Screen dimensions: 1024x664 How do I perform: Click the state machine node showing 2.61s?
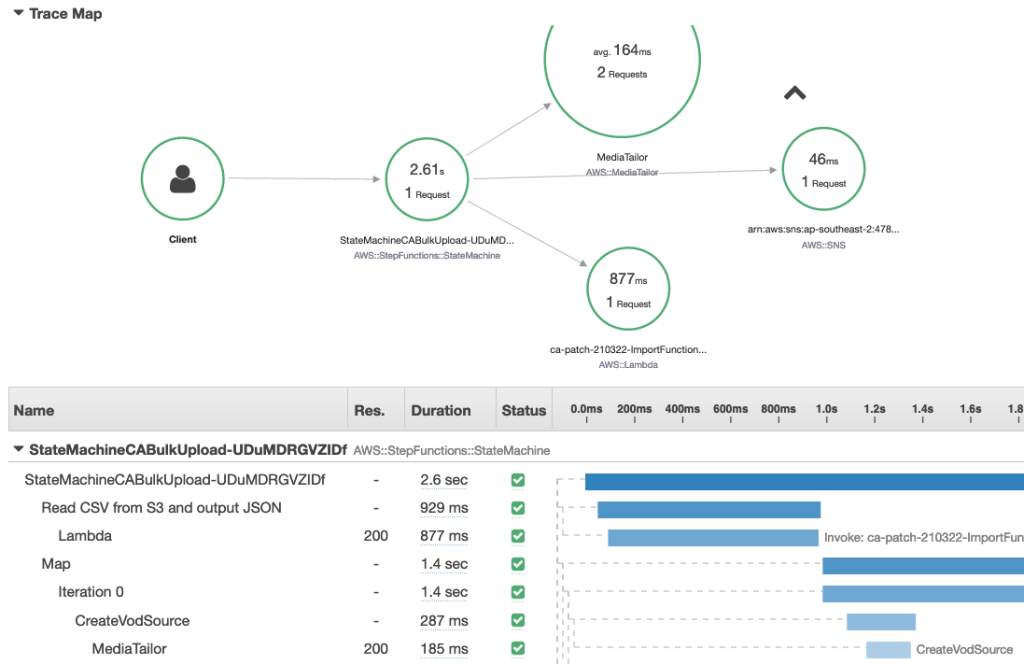426,178
